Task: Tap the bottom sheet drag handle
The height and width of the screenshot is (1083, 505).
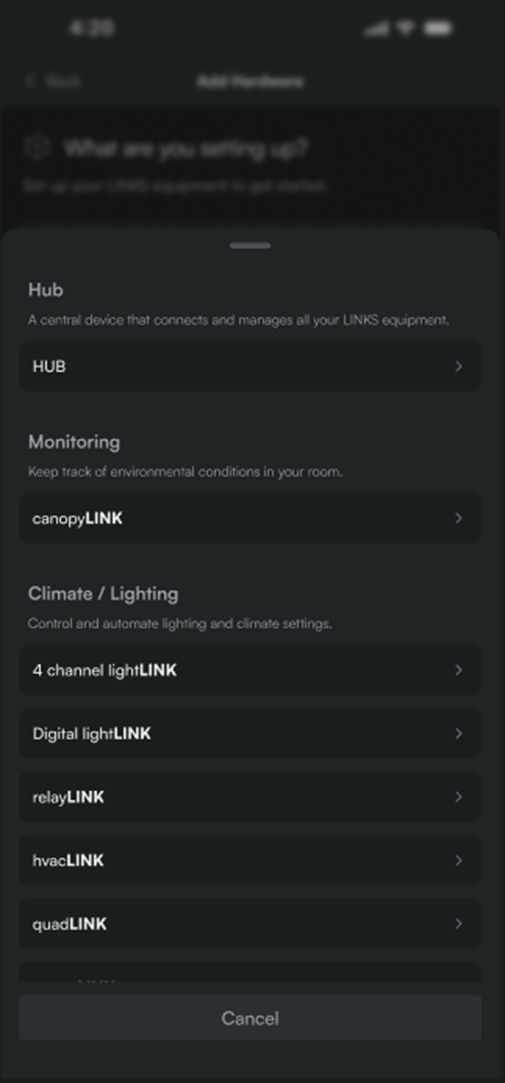Action: 250,245
